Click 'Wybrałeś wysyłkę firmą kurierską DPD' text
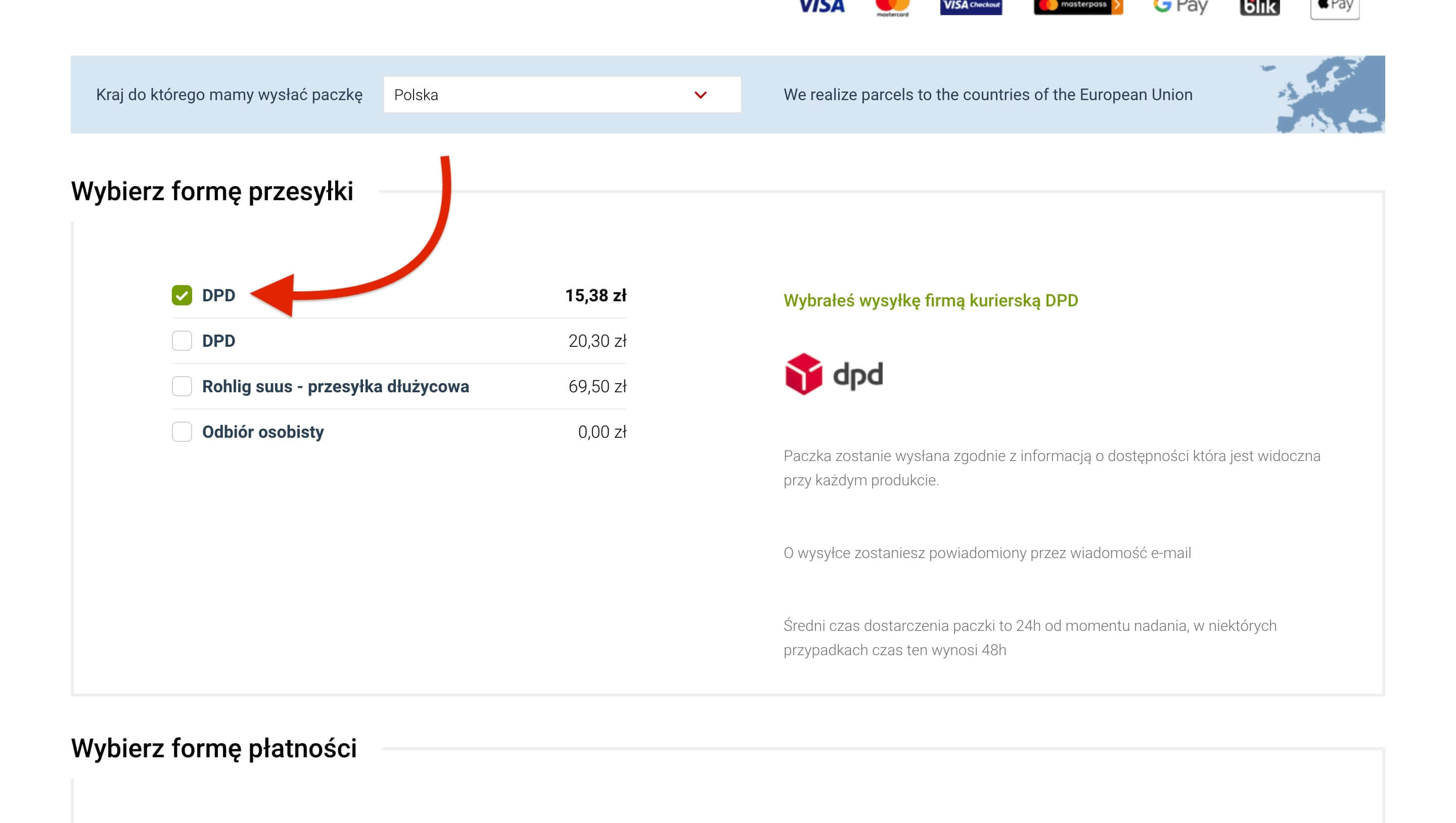1456x823 pixels. click(930, 301)
